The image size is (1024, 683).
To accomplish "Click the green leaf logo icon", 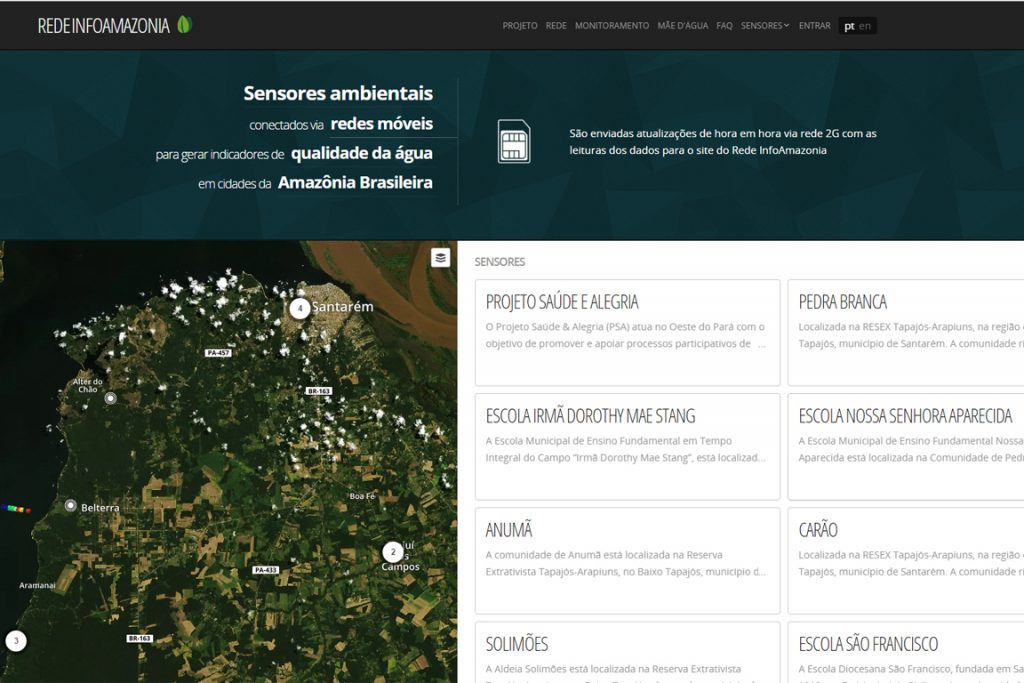I will click(x=184, y=25).
